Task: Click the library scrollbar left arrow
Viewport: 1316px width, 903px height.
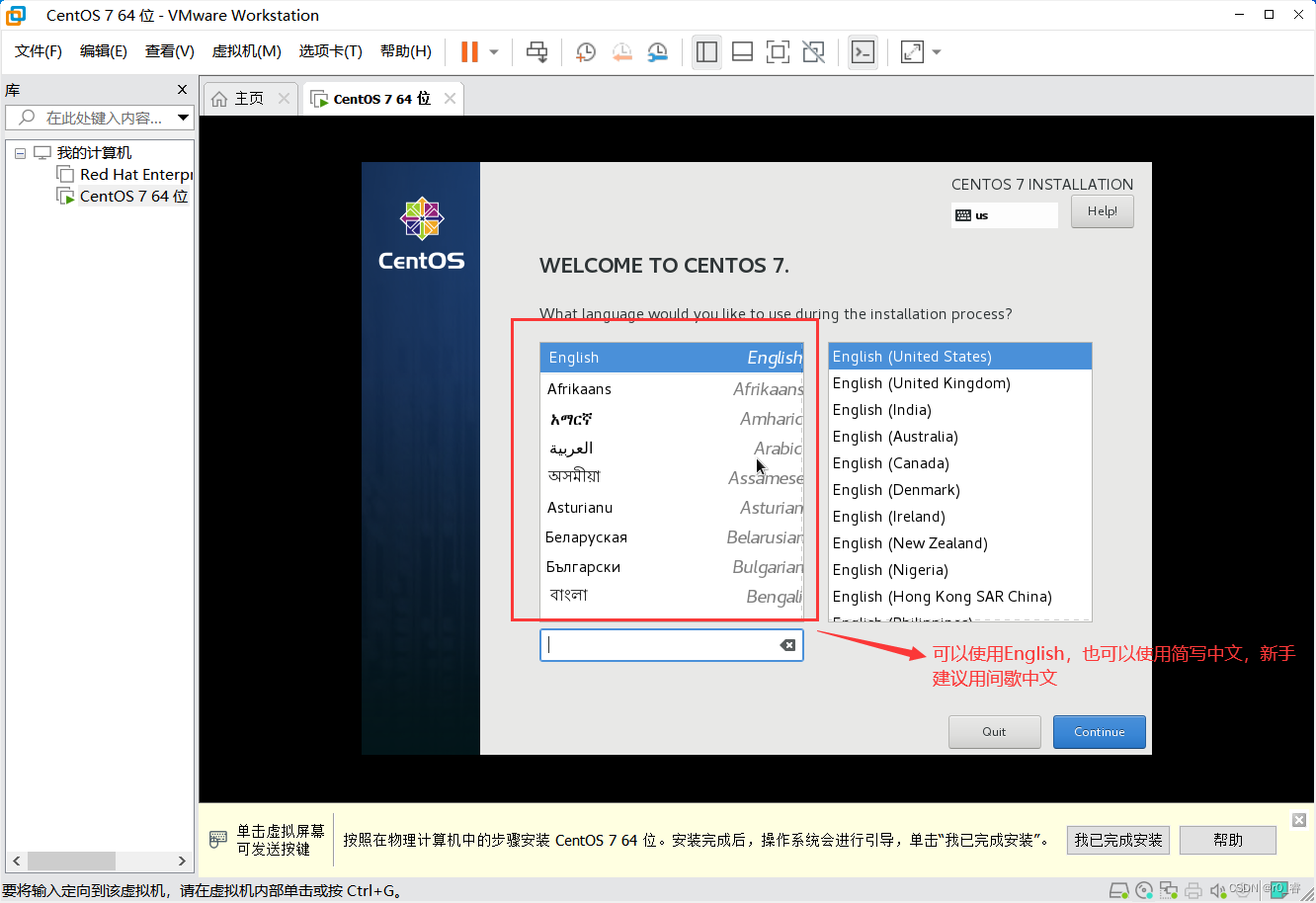Action: (x=16, y=862)
